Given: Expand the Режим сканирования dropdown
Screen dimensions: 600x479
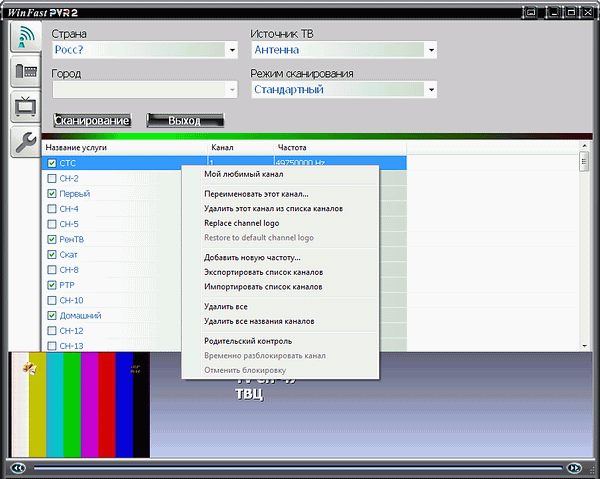Looking at the screenshot, I should (431, 90).
